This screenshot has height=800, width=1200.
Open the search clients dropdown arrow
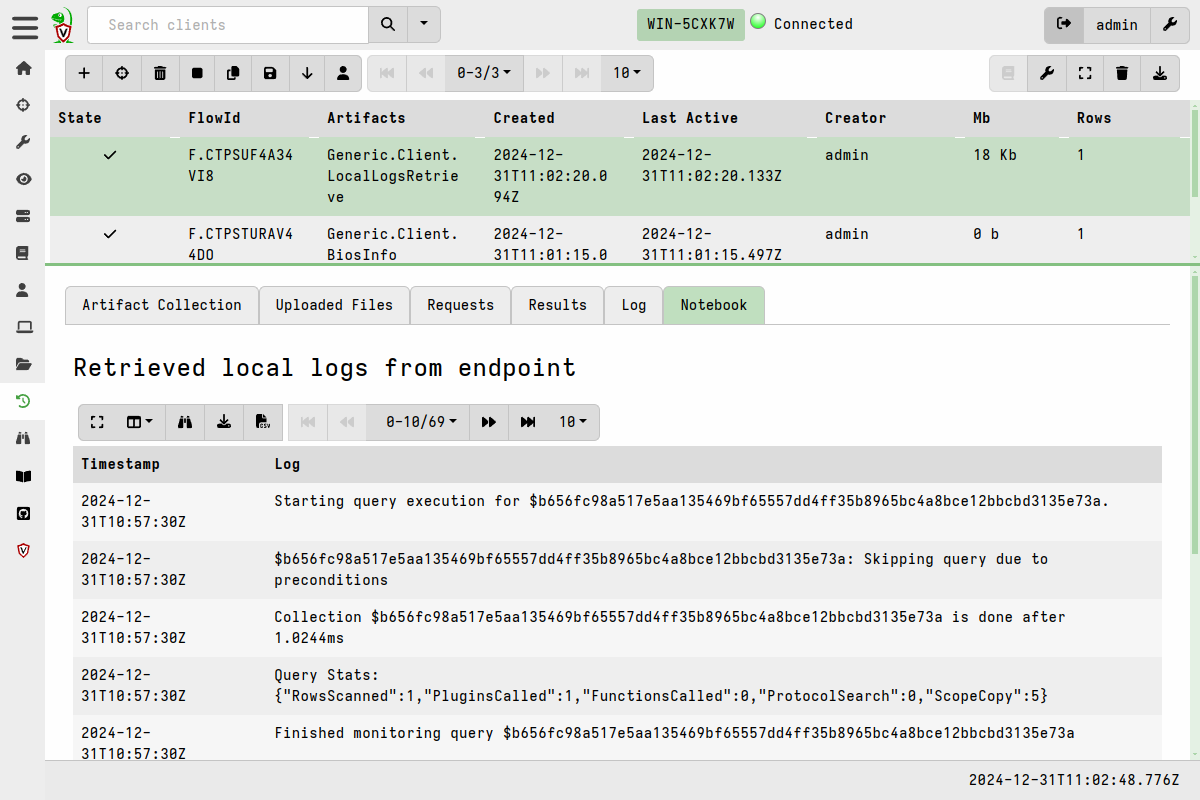422,24
